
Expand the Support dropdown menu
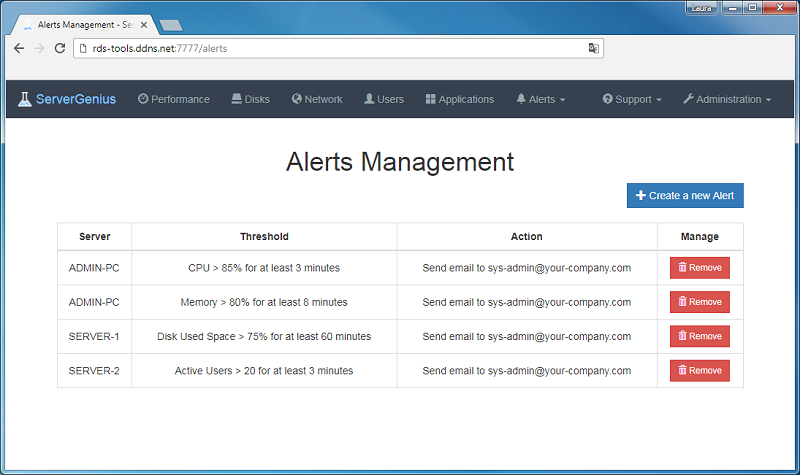pyautogui.click(x=632, y=99)
